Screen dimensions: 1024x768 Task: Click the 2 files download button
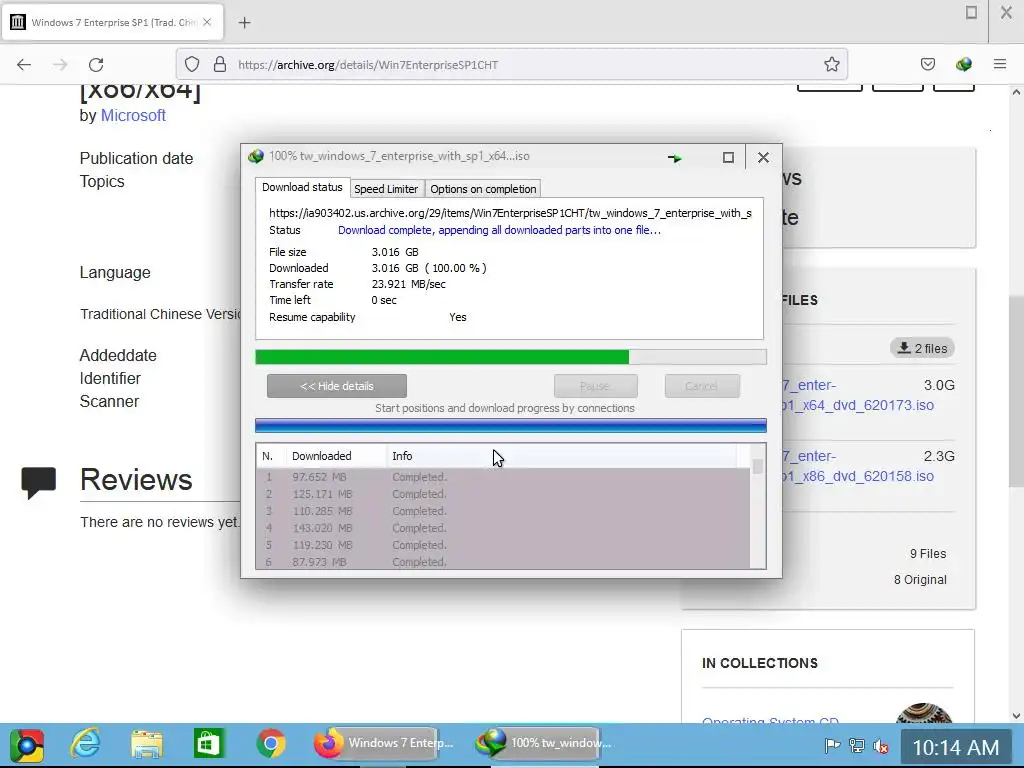click(x=923, y=348)
